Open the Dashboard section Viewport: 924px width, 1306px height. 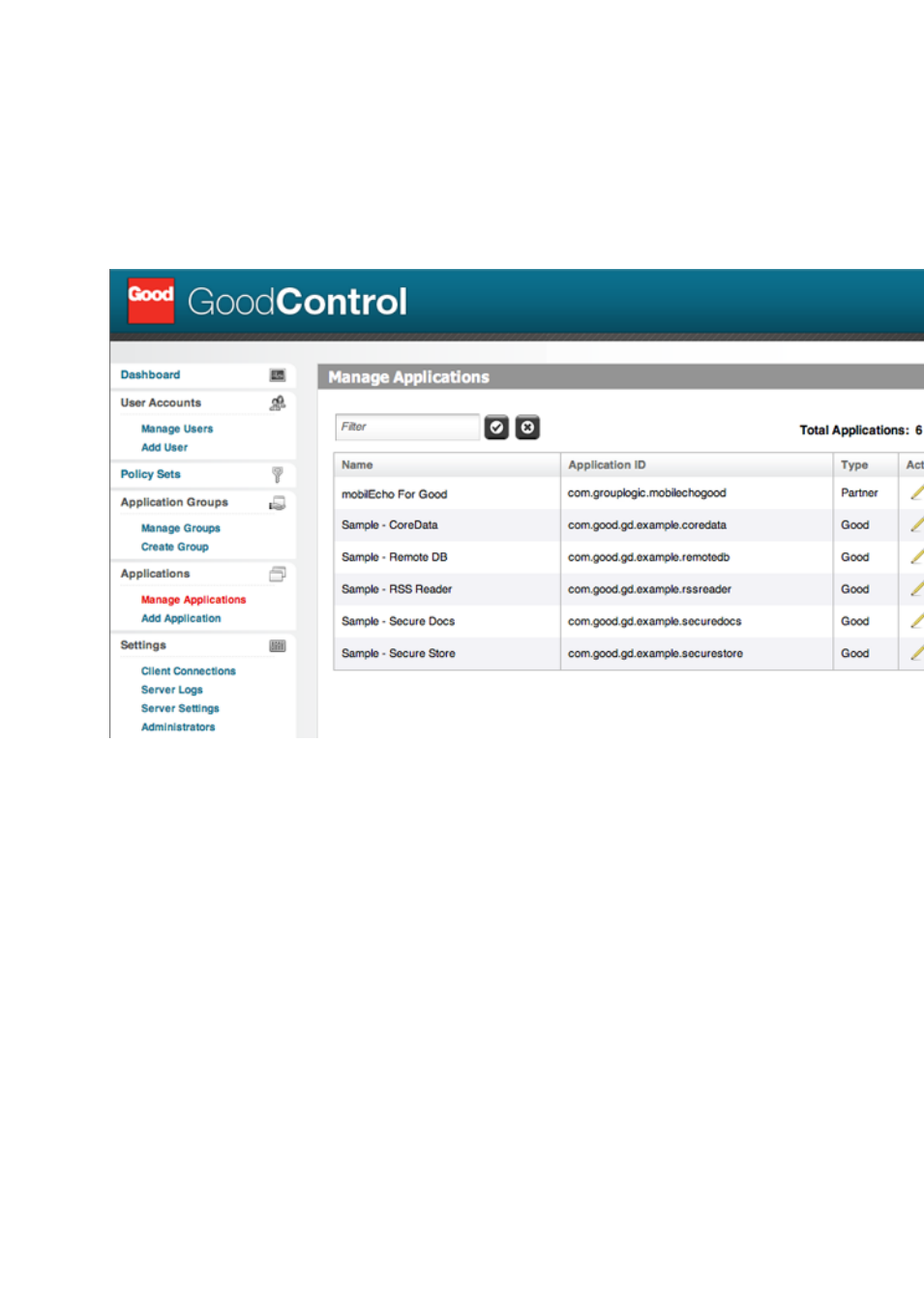150,375
